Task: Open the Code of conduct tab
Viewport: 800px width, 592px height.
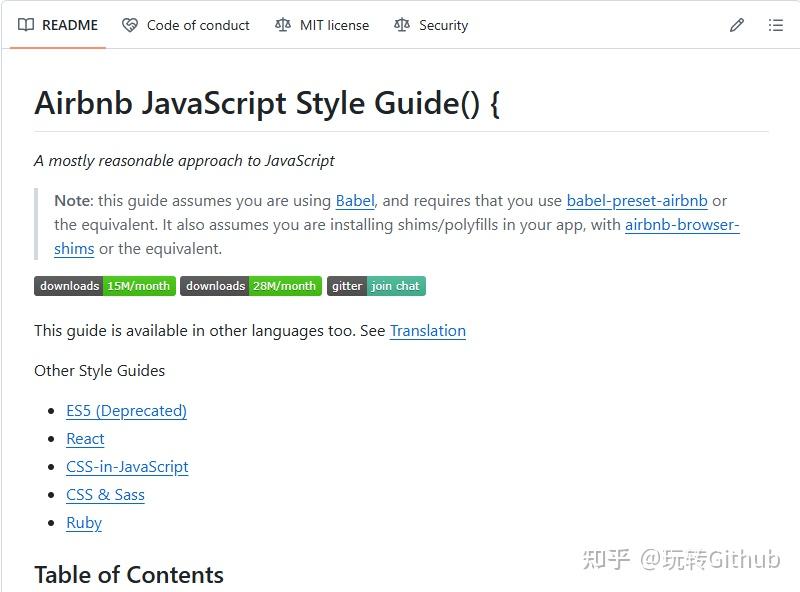Action: point(186,25)
